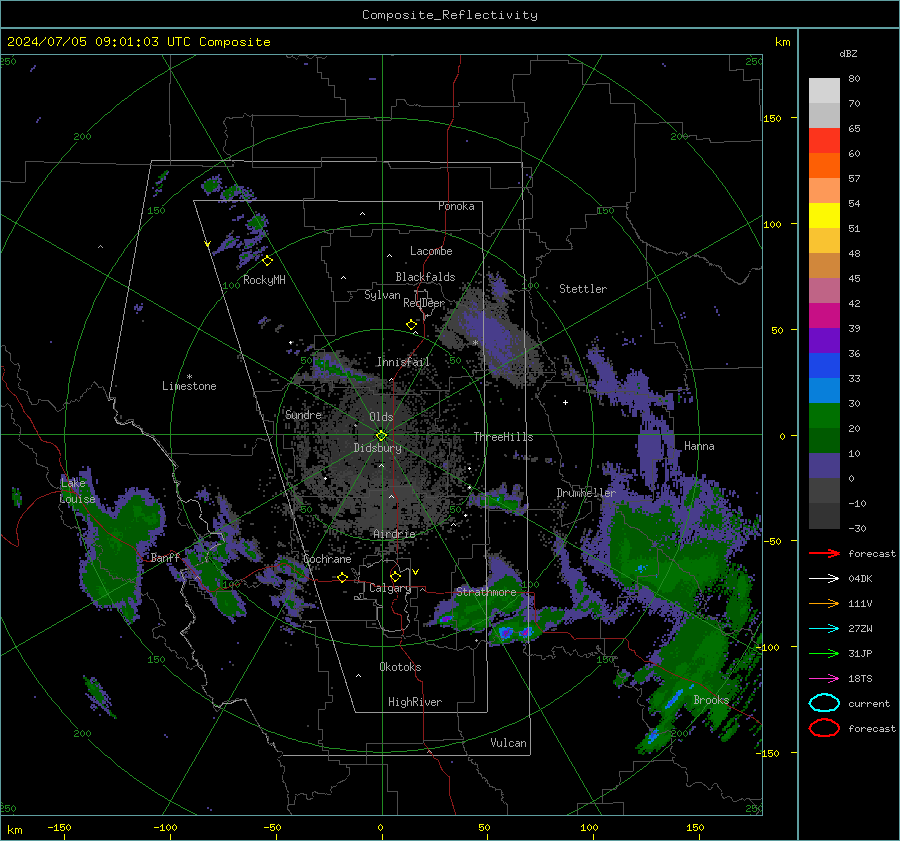Click the magenta 18TS arrow icon
The image size is (900, 841).
tap(824, 679)
